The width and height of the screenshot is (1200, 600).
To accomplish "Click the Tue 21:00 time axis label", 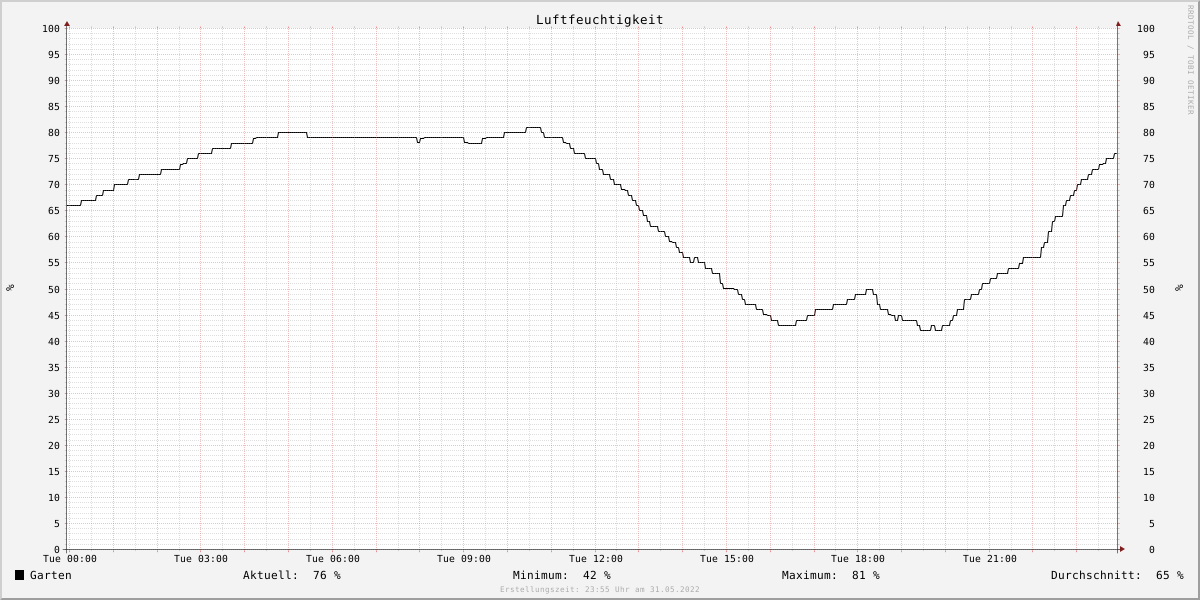I will (x=990, y=559).
